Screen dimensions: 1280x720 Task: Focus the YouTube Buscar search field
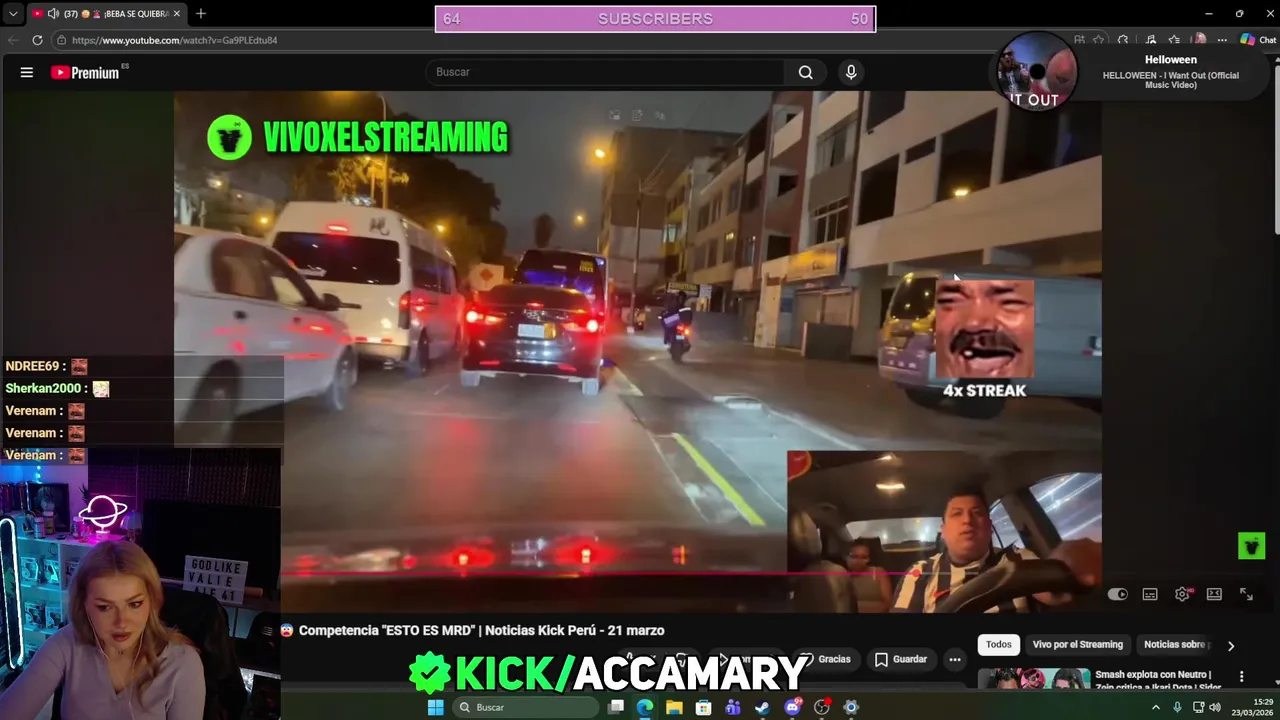606,72
